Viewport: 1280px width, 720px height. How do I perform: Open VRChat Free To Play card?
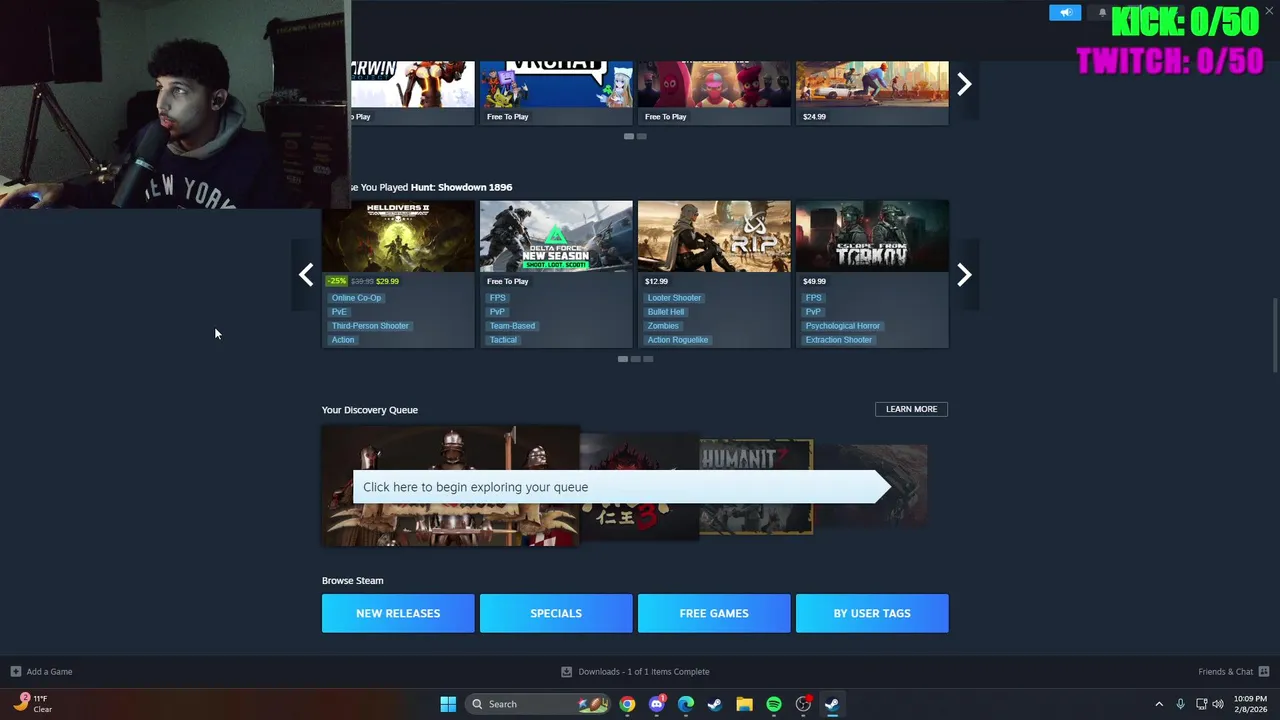[556, 92]
